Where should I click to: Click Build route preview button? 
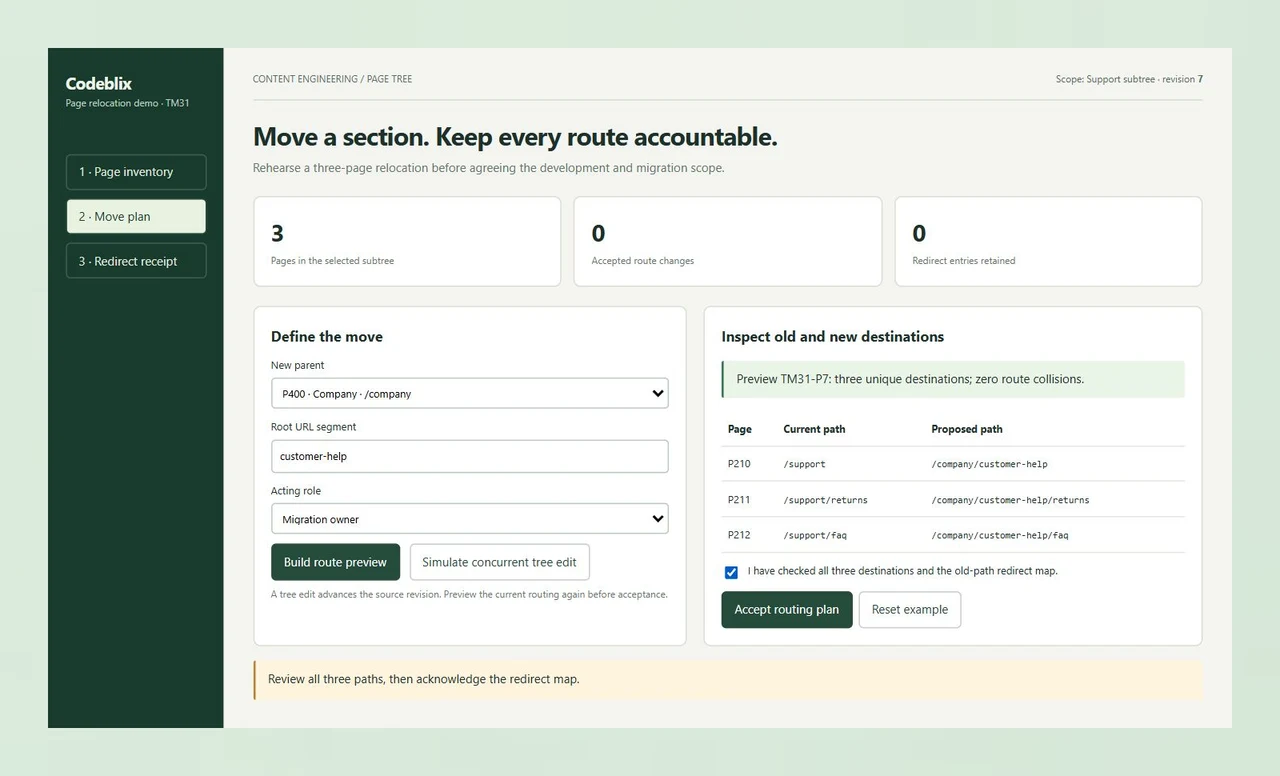335,562
